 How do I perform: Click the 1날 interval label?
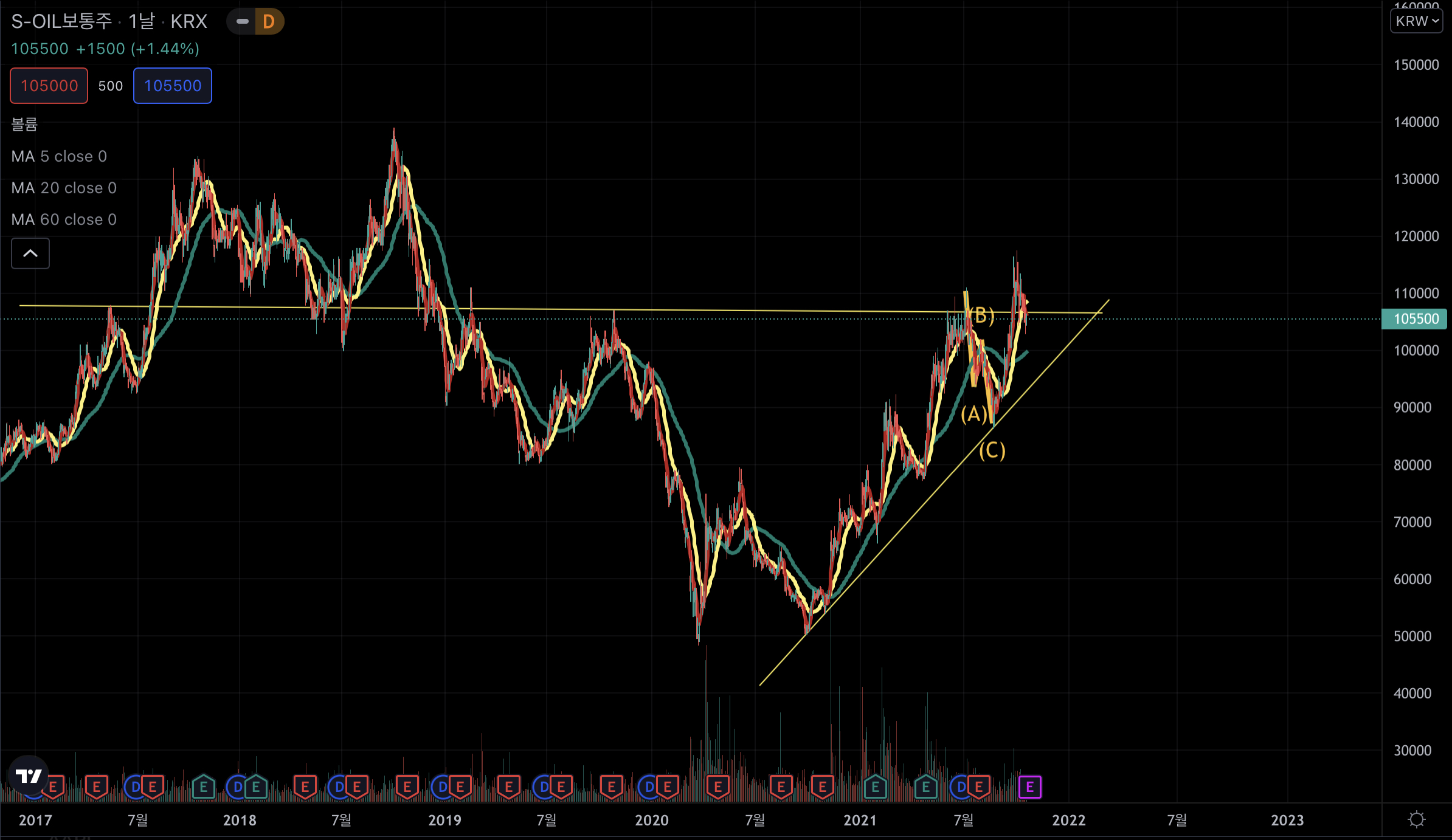(x=141, y=22)
